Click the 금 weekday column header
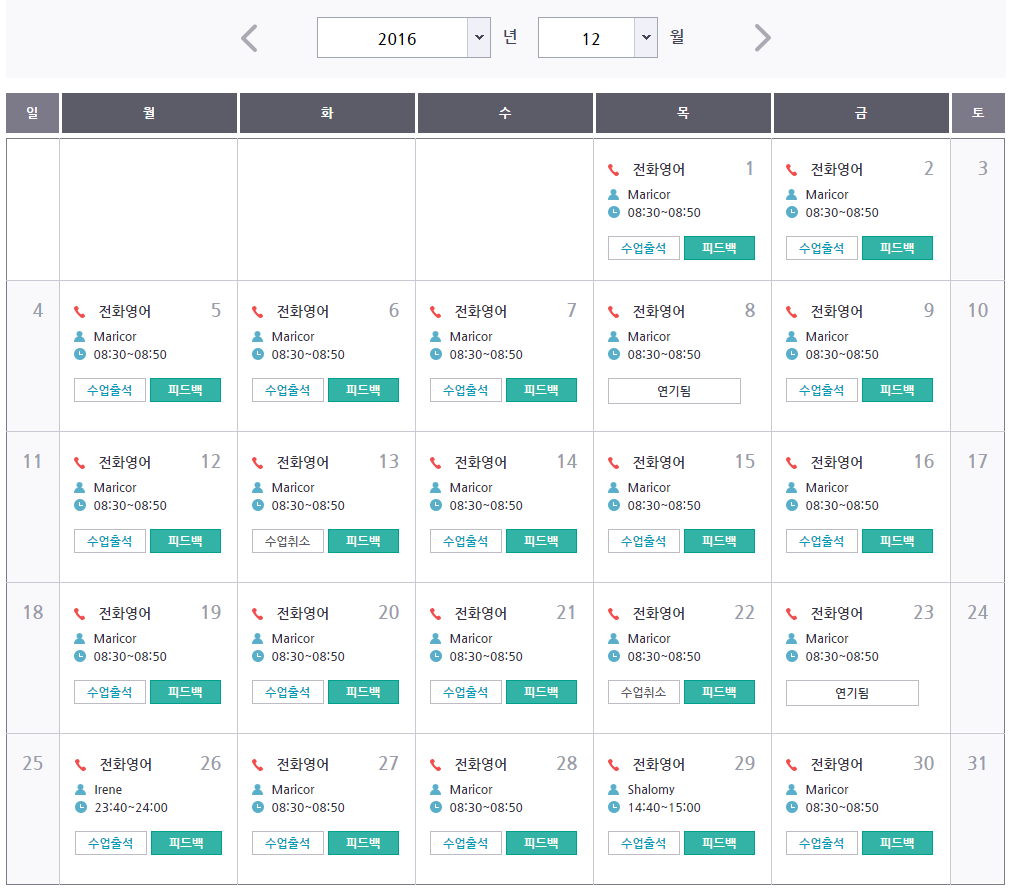Screen dimensions: 1016x891 861,113
